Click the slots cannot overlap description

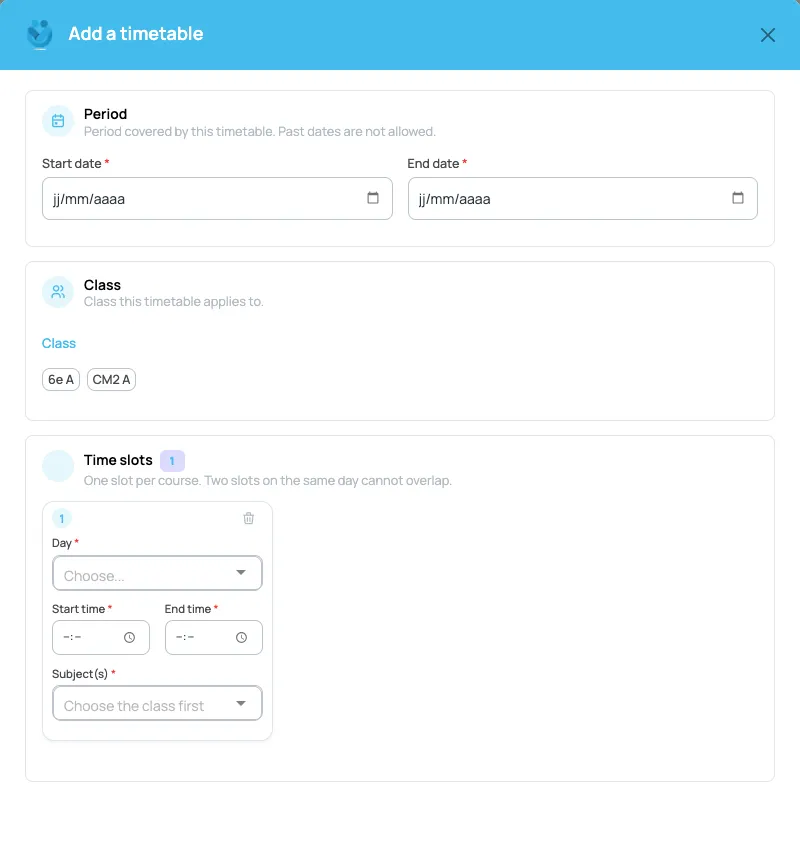pos(268,480)
